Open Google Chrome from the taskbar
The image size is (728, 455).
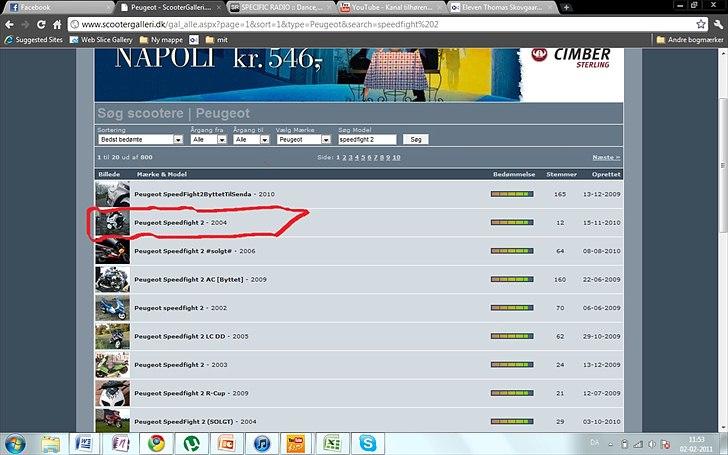tap(156, 443)
